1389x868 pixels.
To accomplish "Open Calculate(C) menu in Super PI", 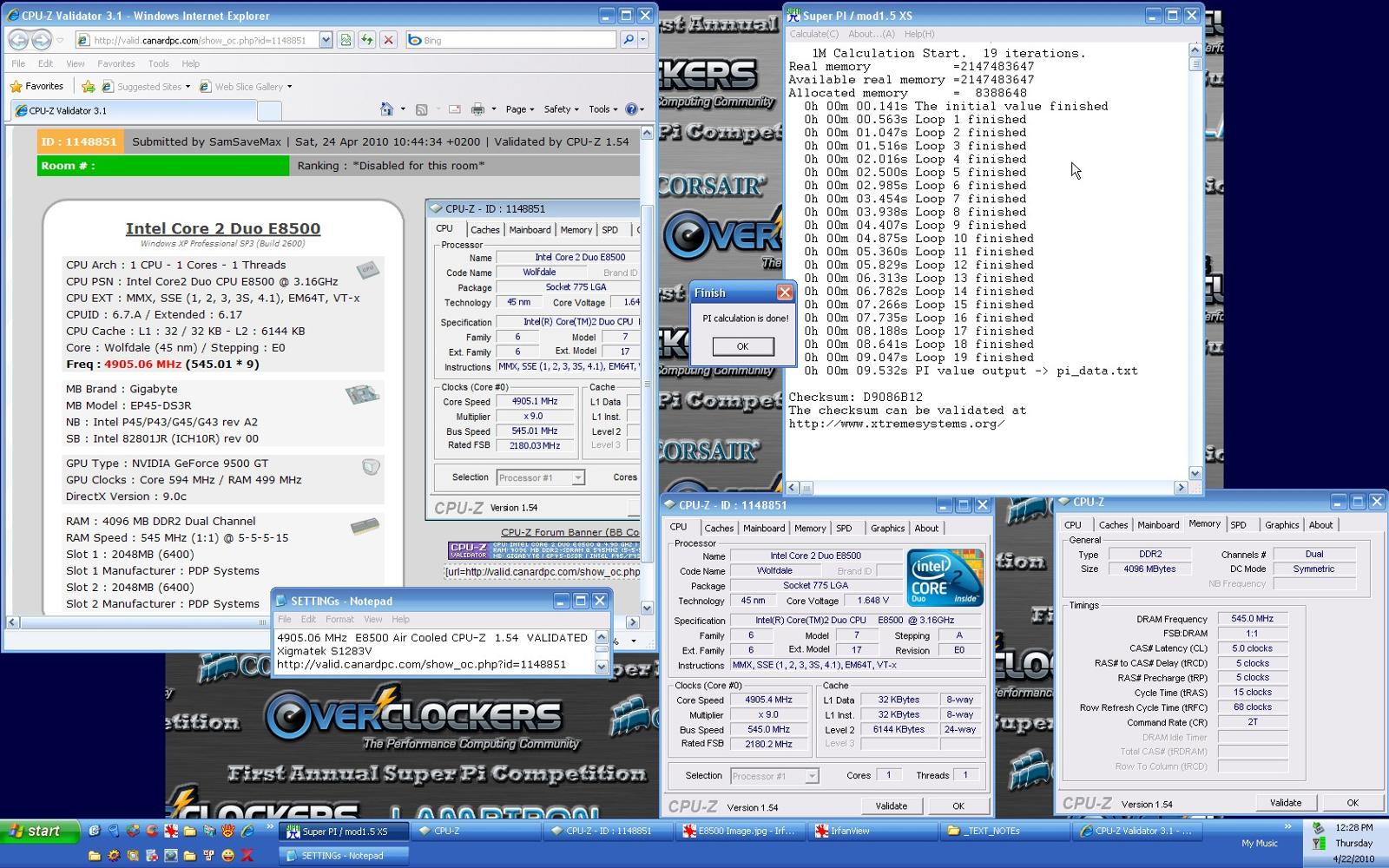I will click(813, 34).
